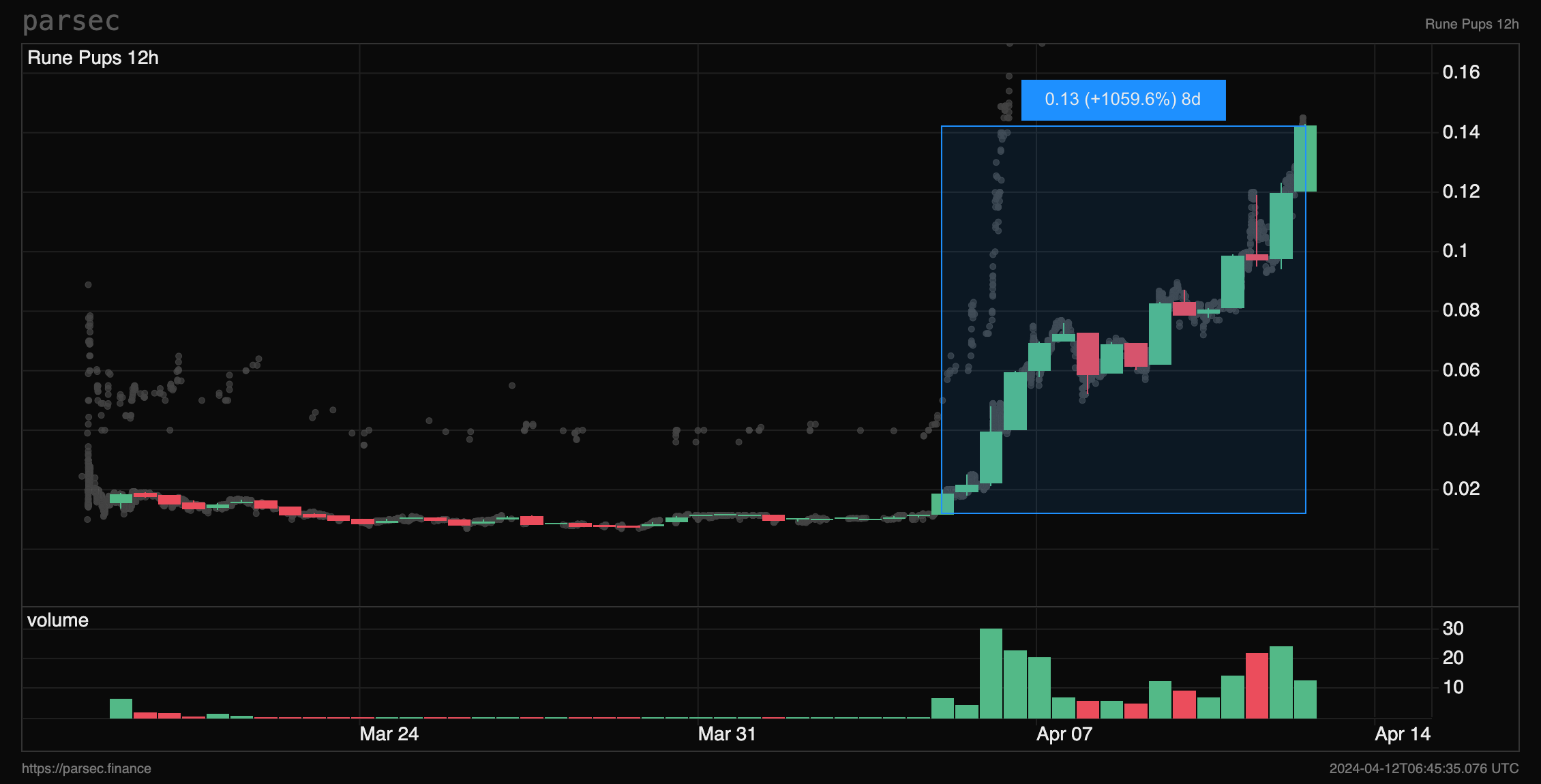Click the volume panel label
This screenshot has height=784, width=1541.
(x=58, y=620)
